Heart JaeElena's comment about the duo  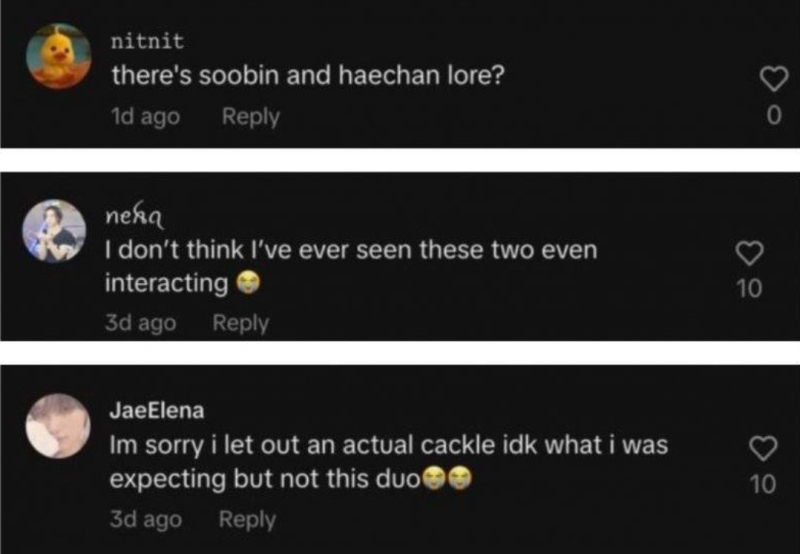click(762, 449)
